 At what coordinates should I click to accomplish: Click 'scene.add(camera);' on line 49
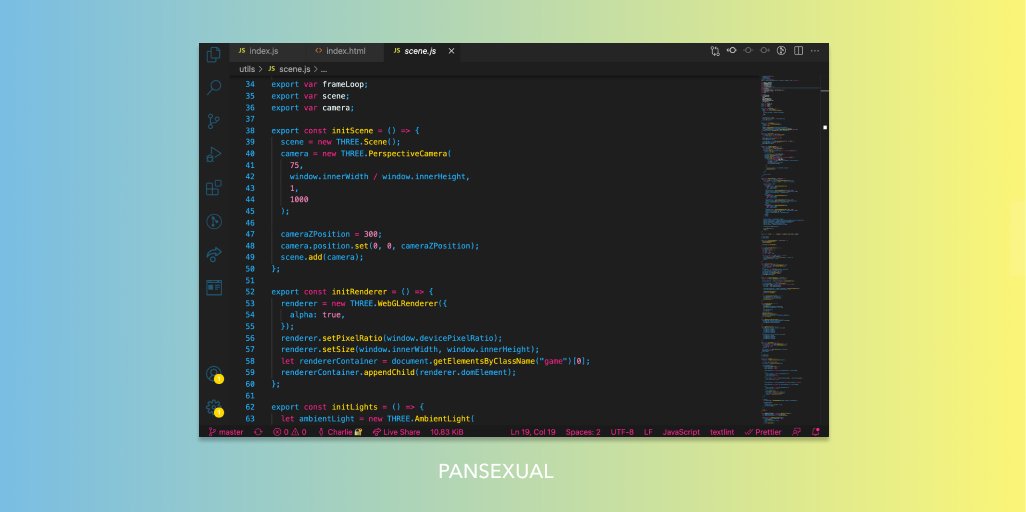click(322, 257)
